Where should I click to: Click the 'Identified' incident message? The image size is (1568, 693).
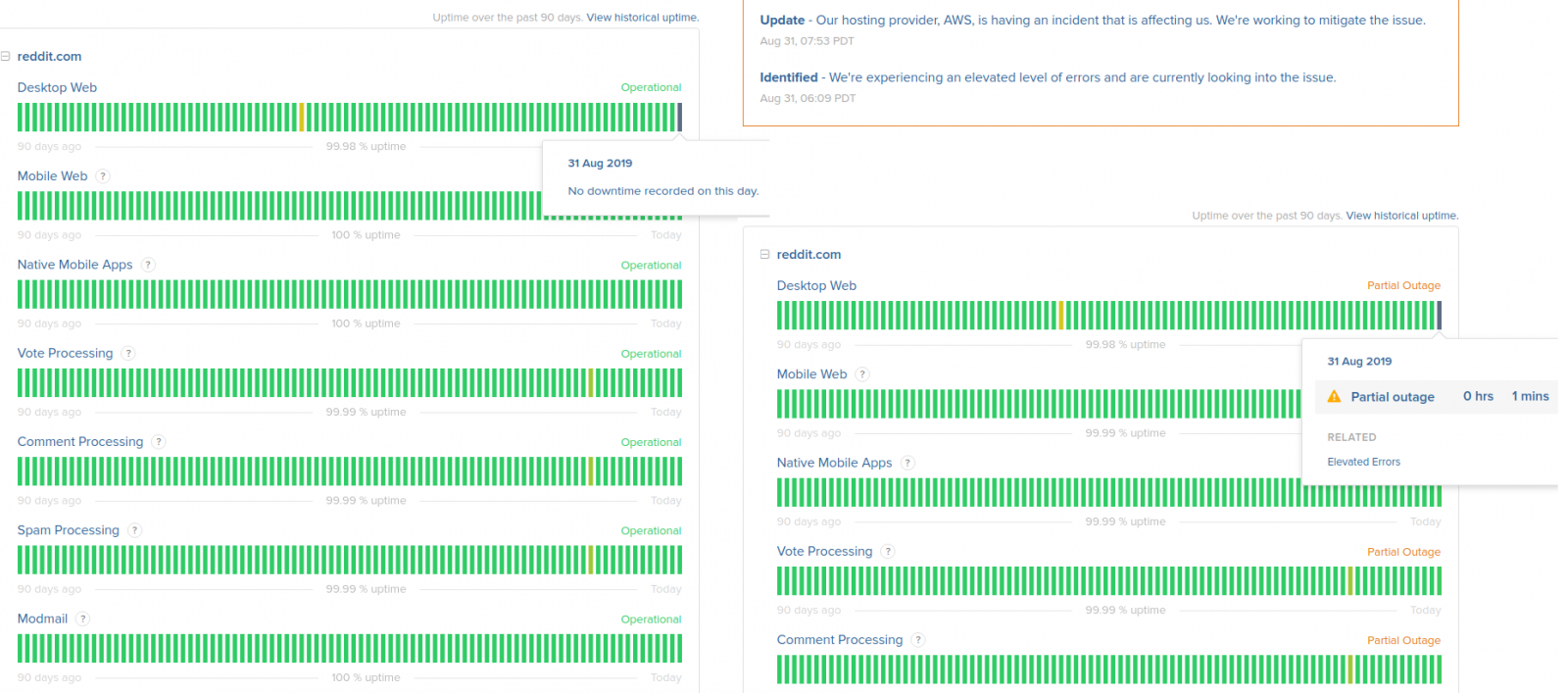pyautogui.click(x=1048, y=77)
